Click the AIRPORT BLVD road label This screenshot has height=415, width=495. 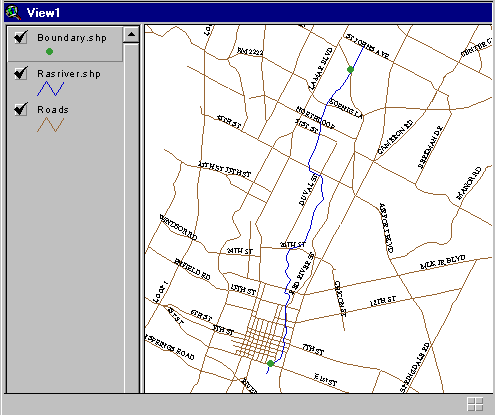387,228
